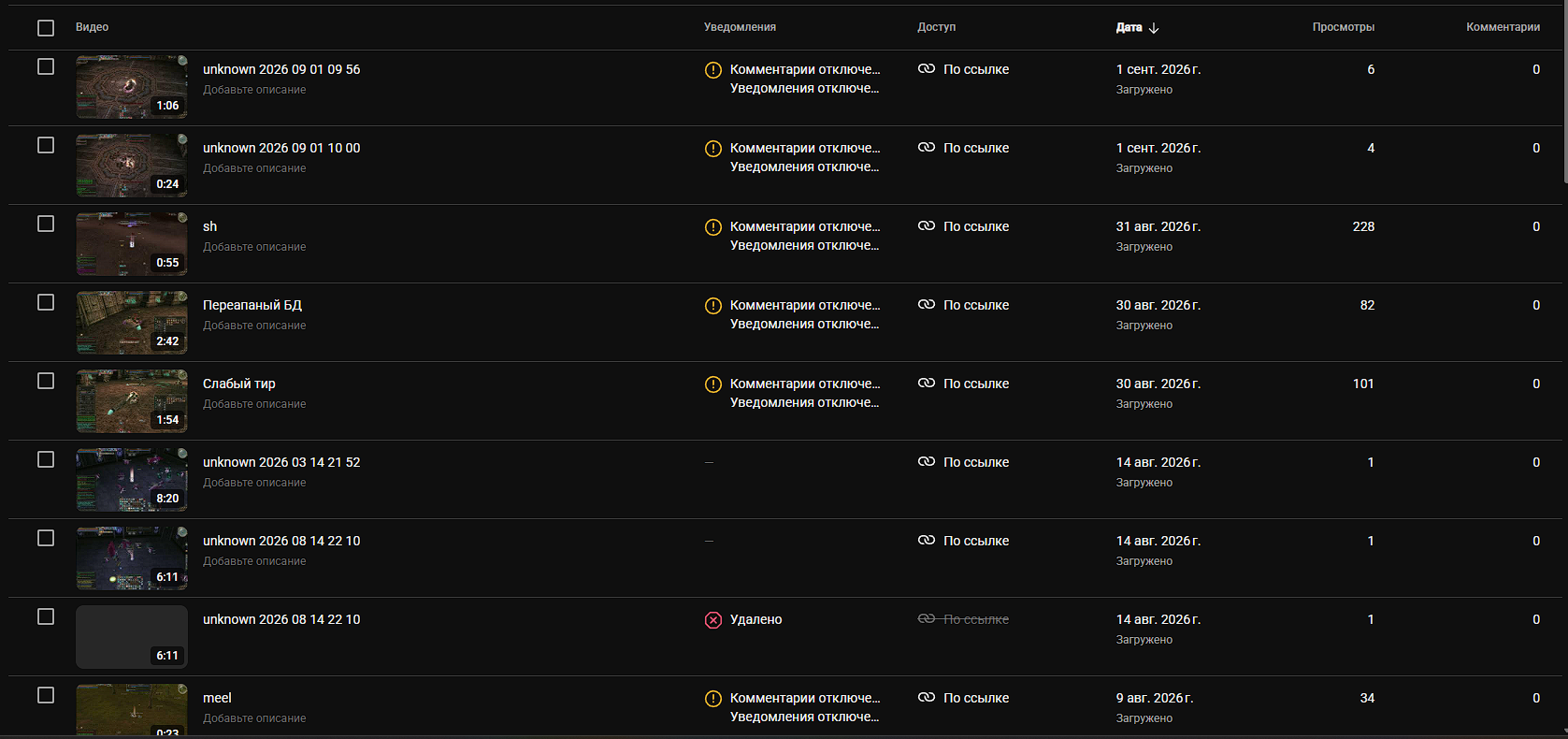This screenshot has width=1568, height=739.
Task: Click the link access icon in the "meel" row
Action: pos(927,698)
